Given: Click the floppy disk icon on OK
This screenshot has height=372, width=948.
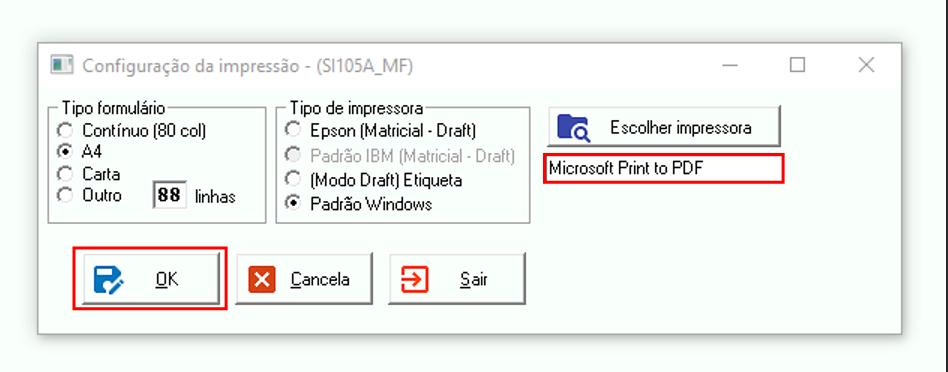Looking at the screenshot, I should coord(109,279).
